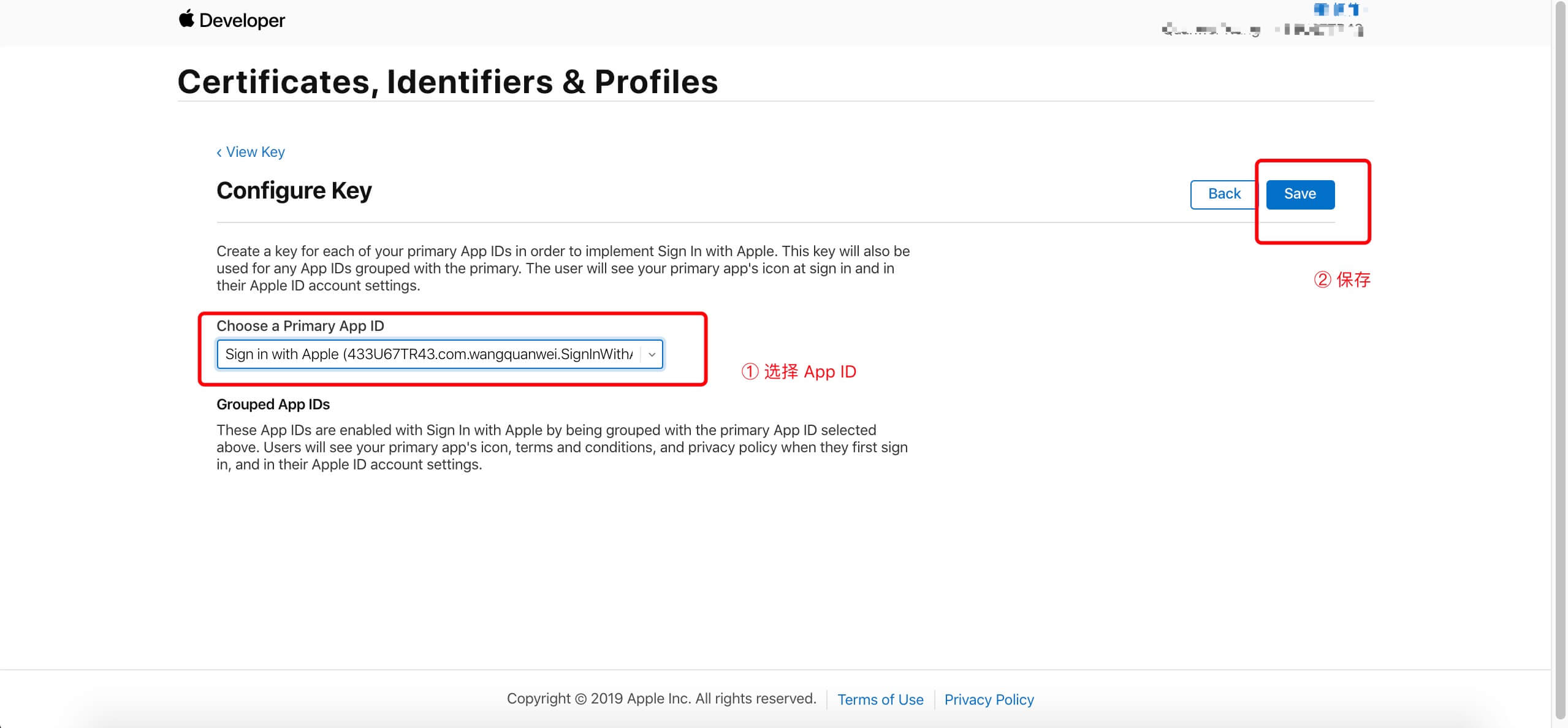Go back via View Key link

[255, 152]
